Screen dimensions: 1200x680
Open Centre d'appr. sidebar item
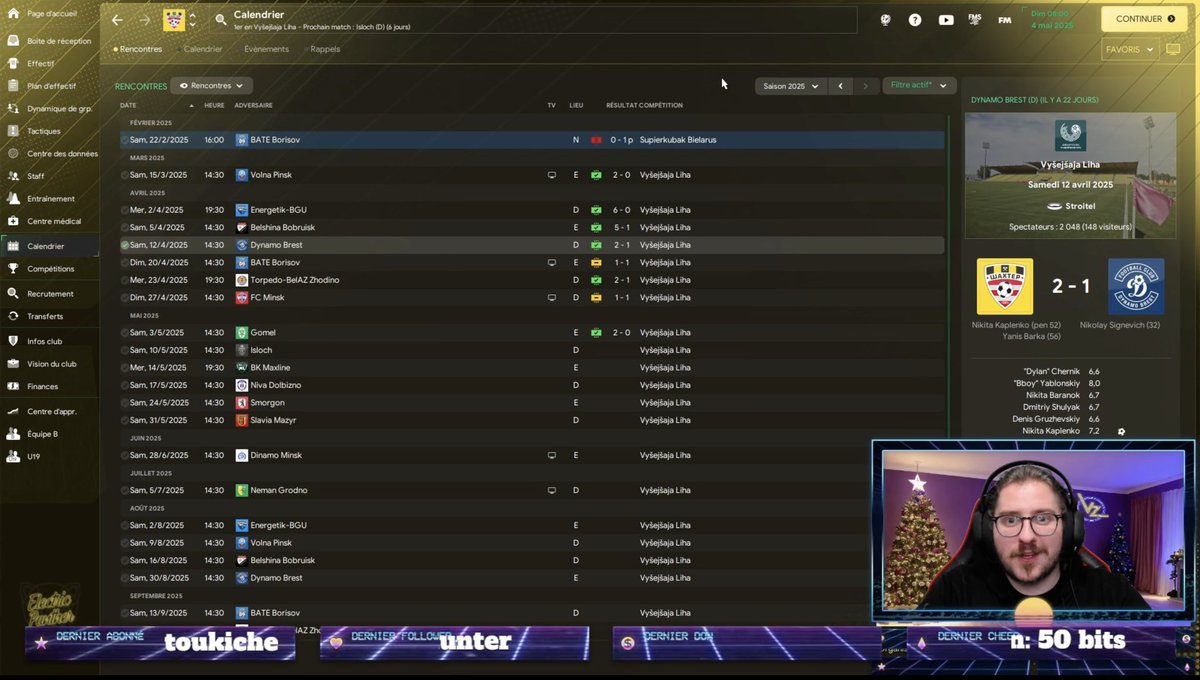50,411
